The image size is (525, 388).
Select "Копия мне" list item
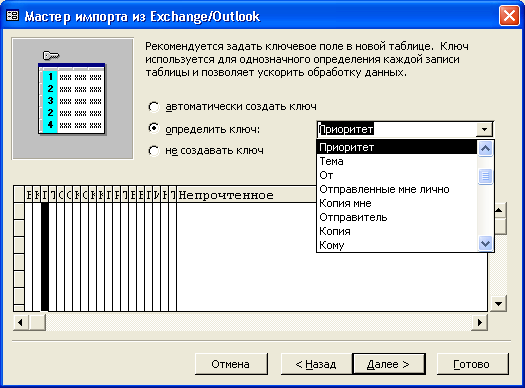[x=397, y=203]
